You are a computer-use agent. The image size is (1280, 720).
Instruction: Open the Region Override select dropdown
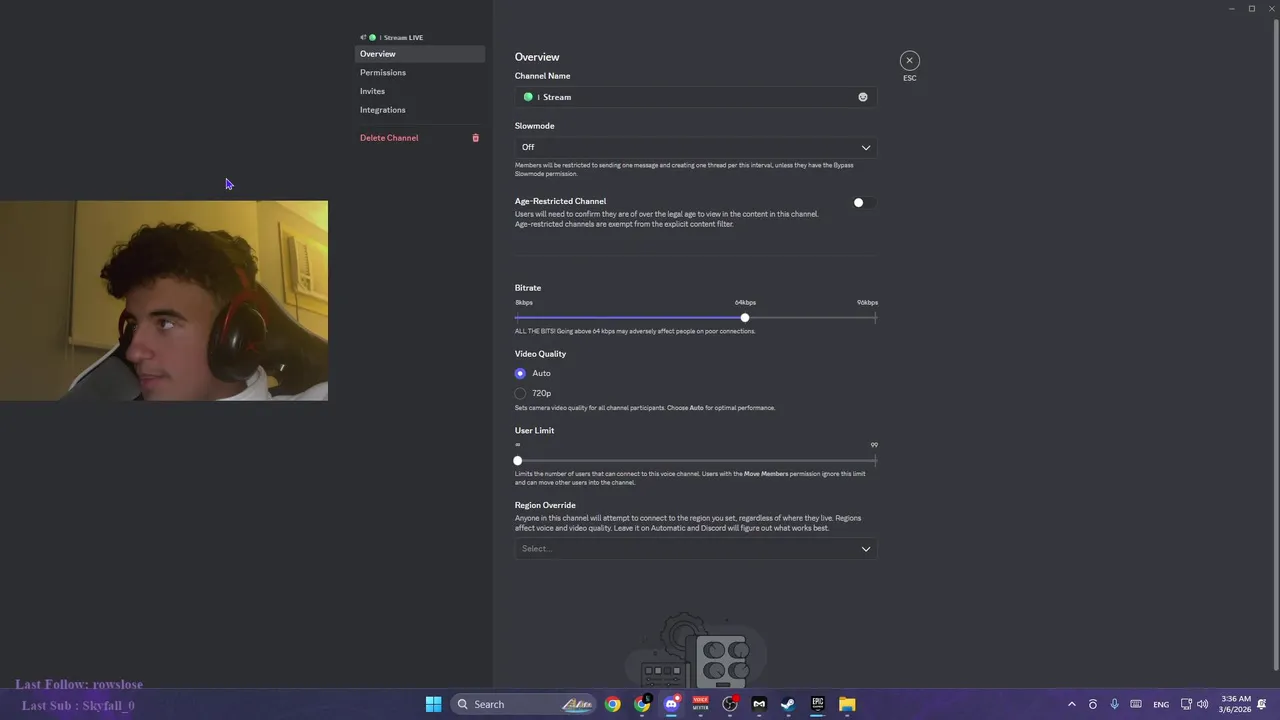point(695,548)
